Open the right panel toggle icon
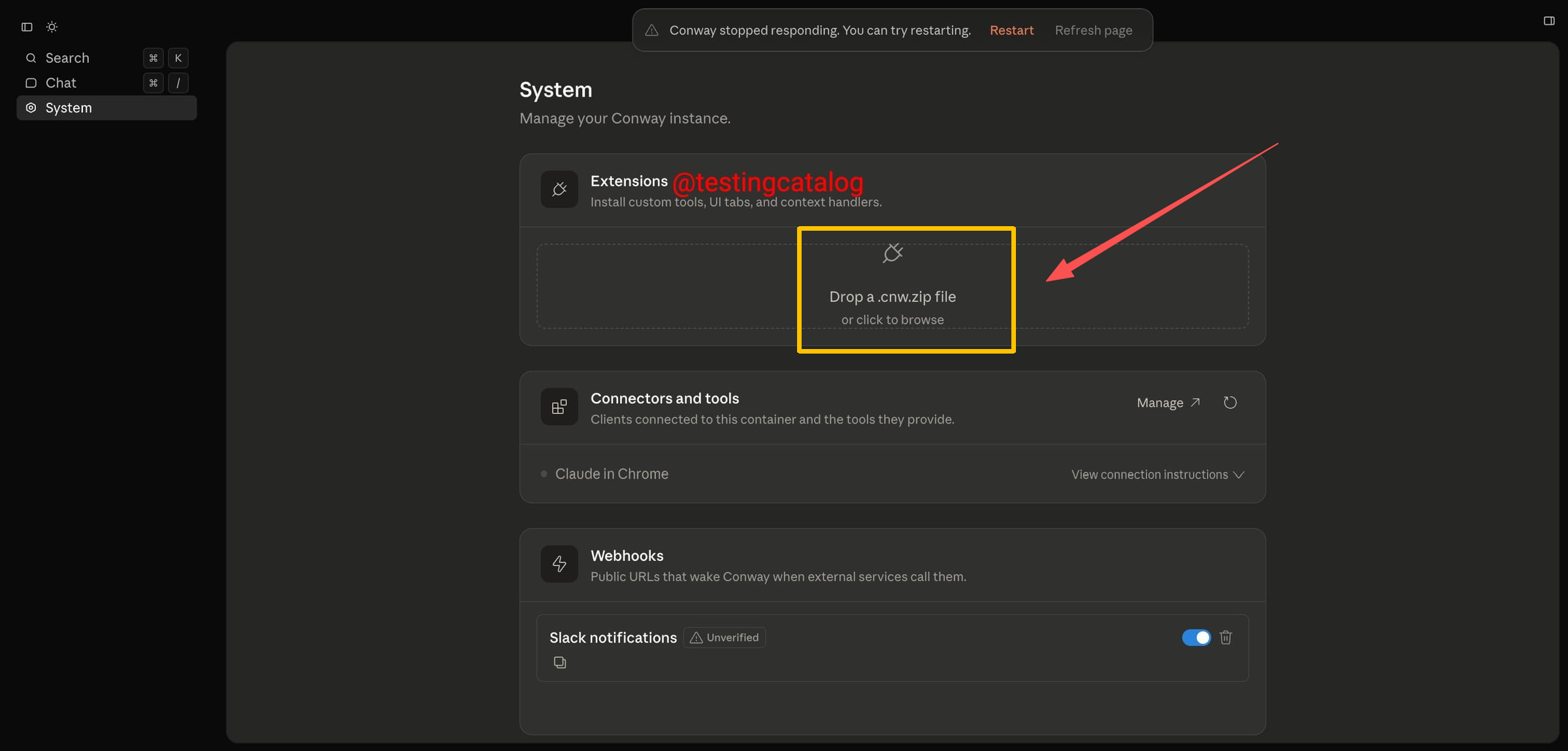This screenshot has height=751, width=1568. (x=1548, y=21)
